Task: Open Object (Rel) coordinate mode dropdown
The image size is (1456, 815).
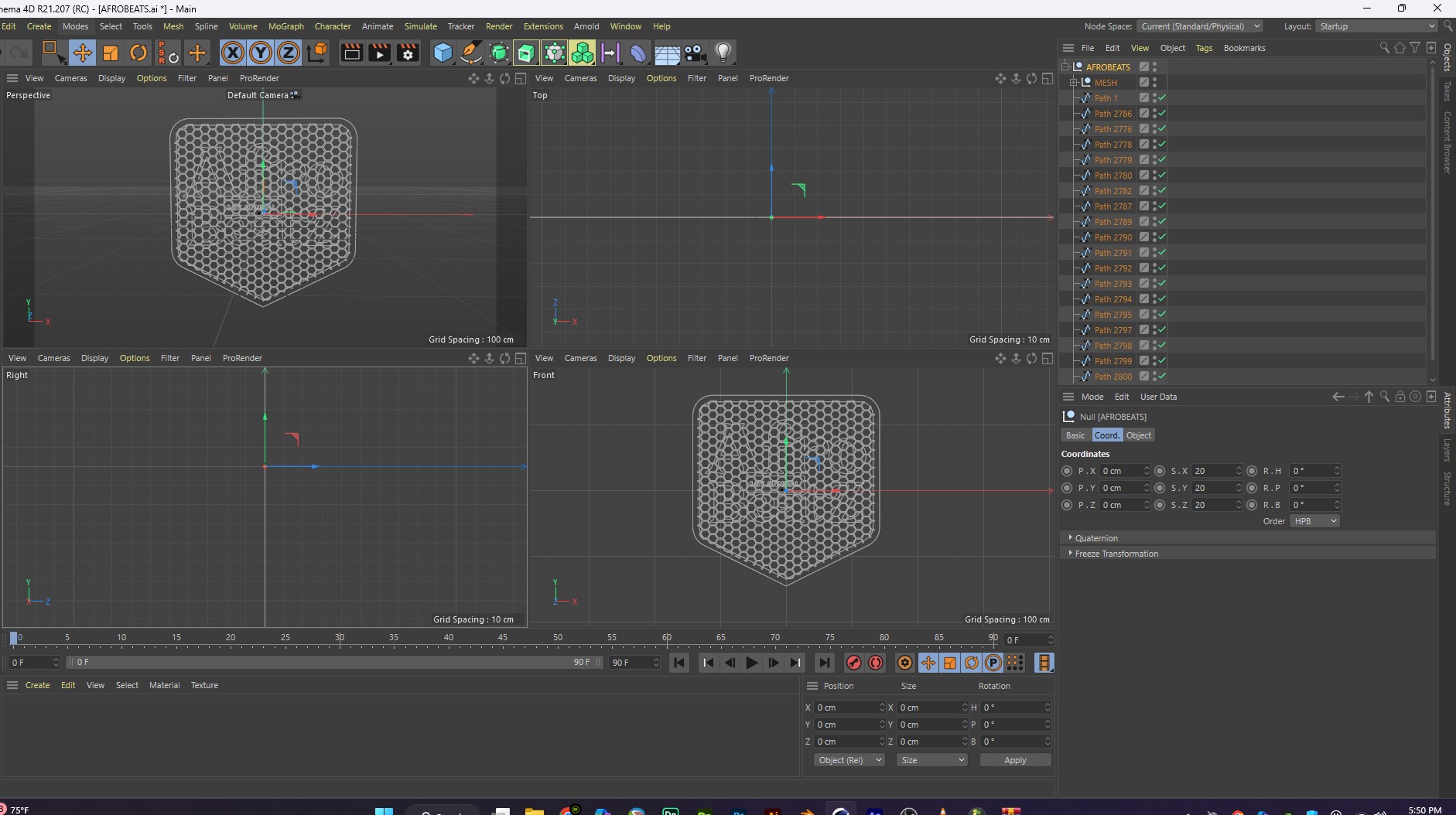Action: point(849,760)
